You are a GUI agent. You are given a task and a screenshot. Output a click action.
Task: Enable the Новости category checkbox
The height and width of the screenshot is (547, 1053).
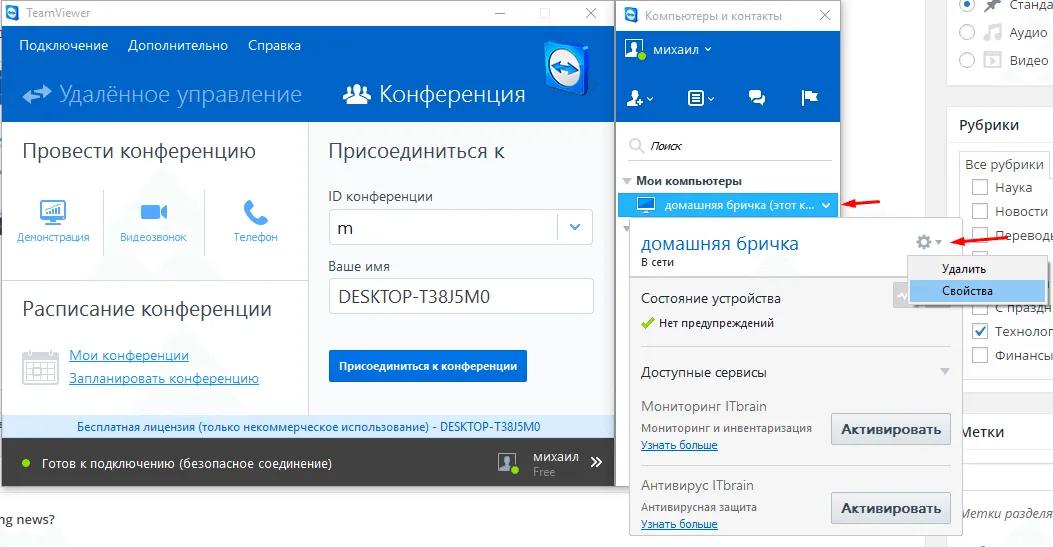pyautogui.click(x=980, y=211)
